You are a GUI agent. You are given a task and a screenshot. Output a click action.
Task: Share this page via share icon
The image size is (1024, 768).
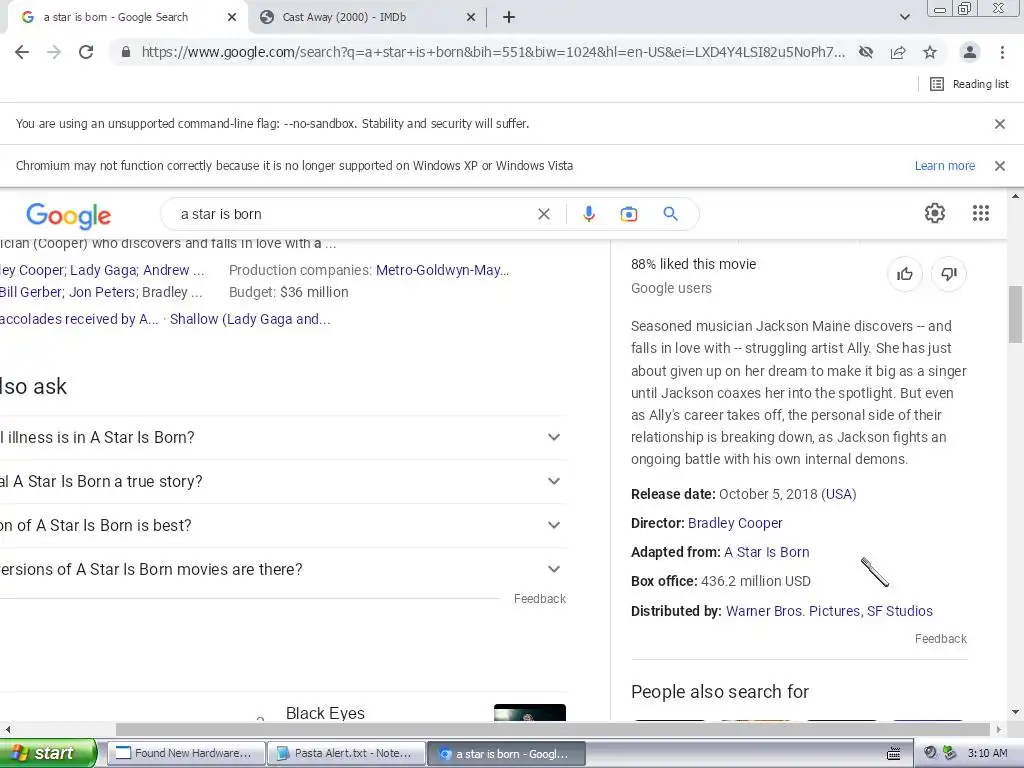click(898, 52)
